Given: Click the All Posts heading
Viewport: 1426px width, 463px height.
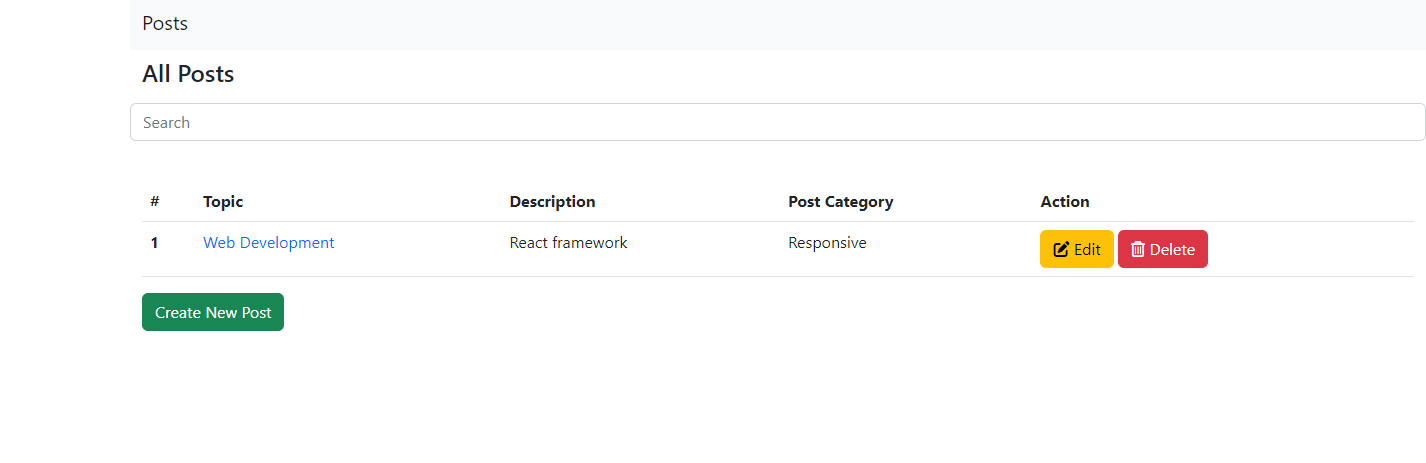Looking at the screenshot, I should point(188,74).
